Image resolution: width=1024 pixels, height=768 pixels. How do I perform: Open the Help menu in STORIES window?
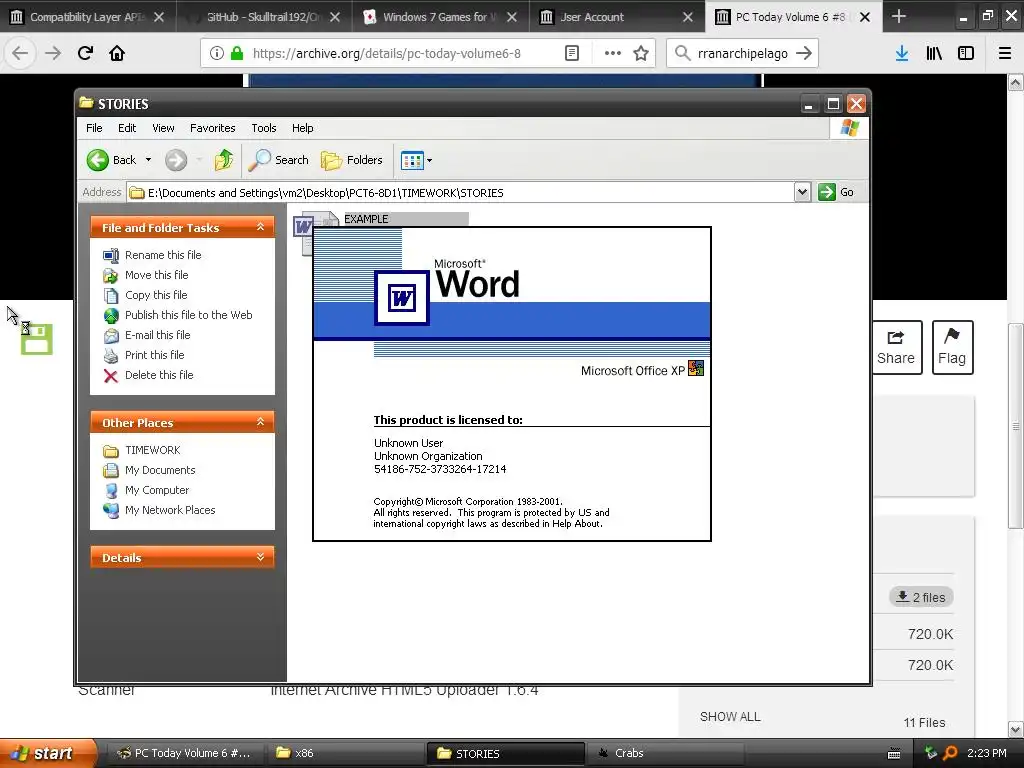(302, 128)
